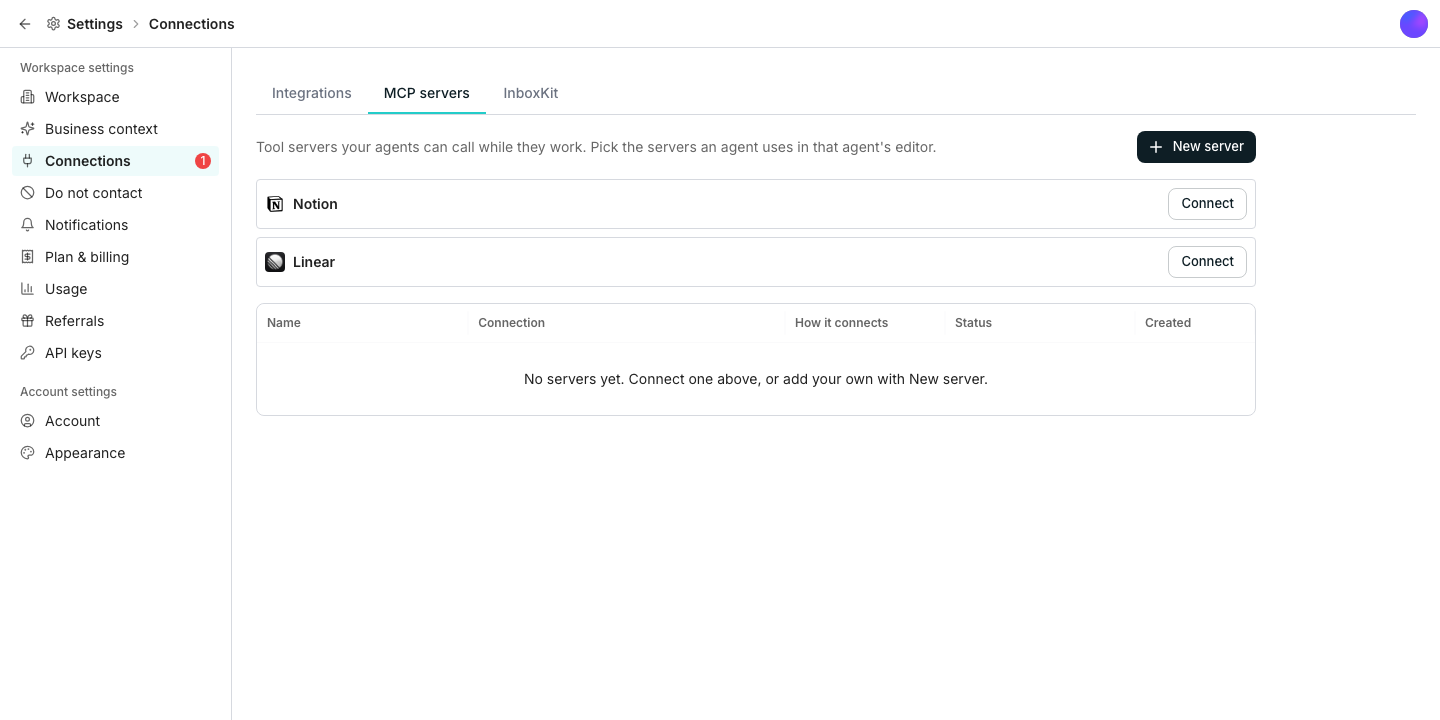Open the user avatar menu
Viewport: 1440px width, 720px height.
tap(1414, 24)
